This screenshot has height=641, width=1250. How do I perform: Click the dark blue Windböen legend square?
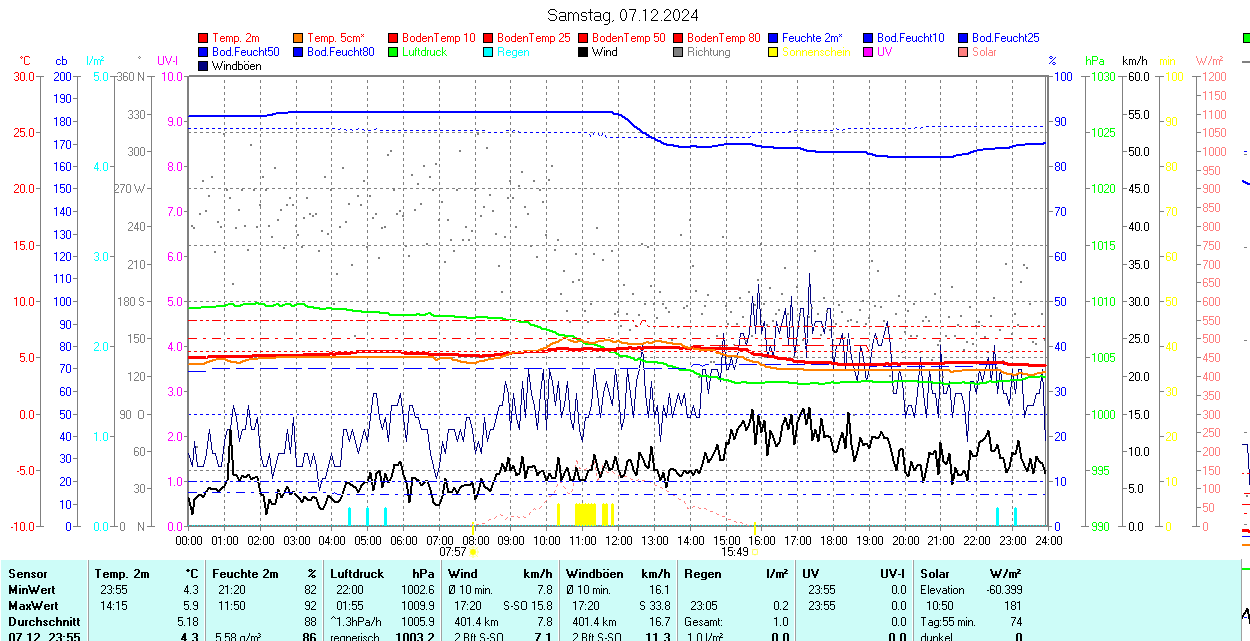(204, 66)
